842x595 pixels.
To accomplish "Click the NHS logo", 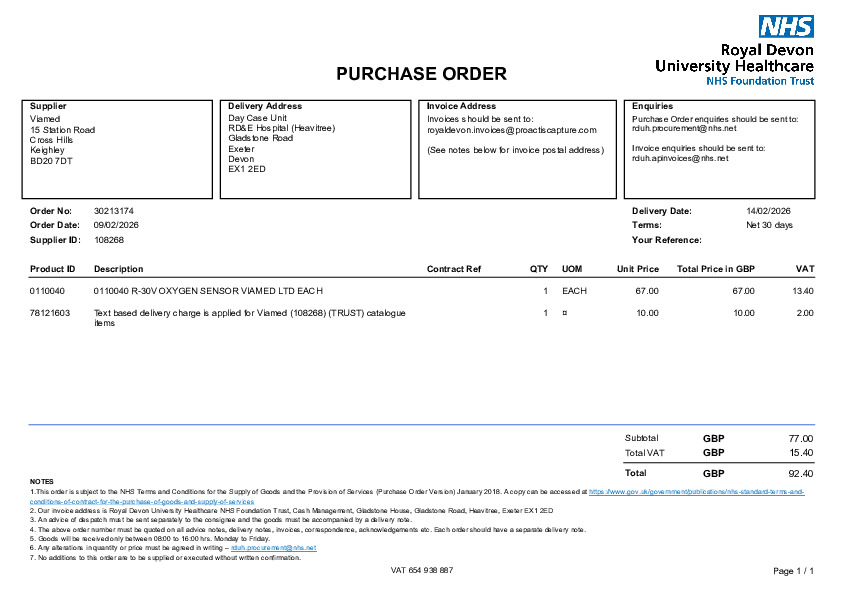I will point(786,27).
